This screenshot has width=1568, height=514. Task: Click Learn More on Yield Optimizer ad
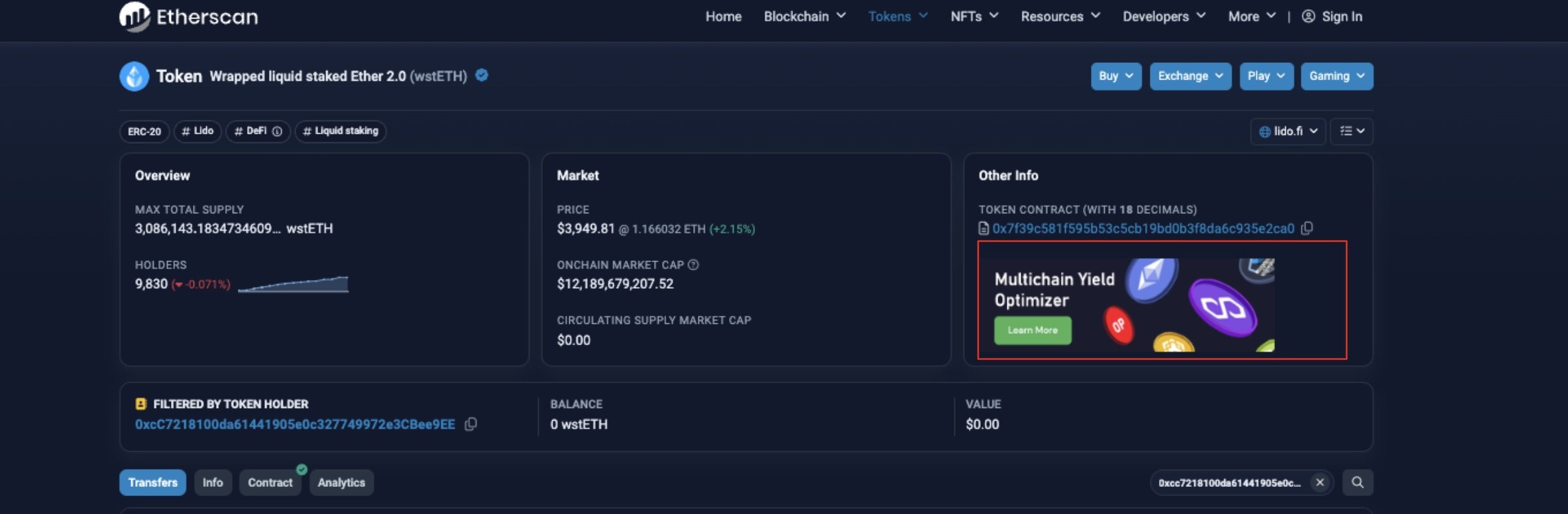pos(1033,330)
